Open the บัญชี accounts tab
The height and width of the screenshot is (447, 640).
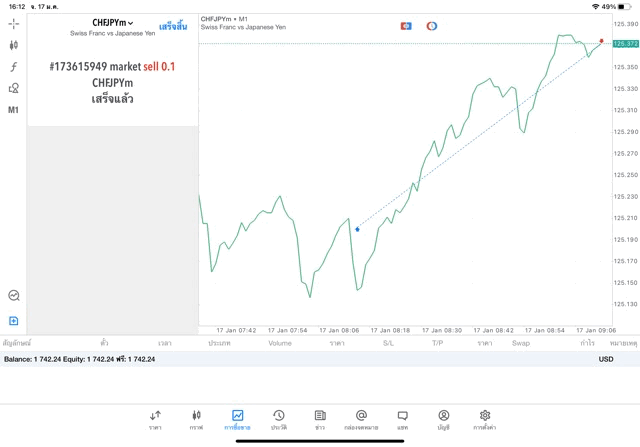[x=443, y=420]
